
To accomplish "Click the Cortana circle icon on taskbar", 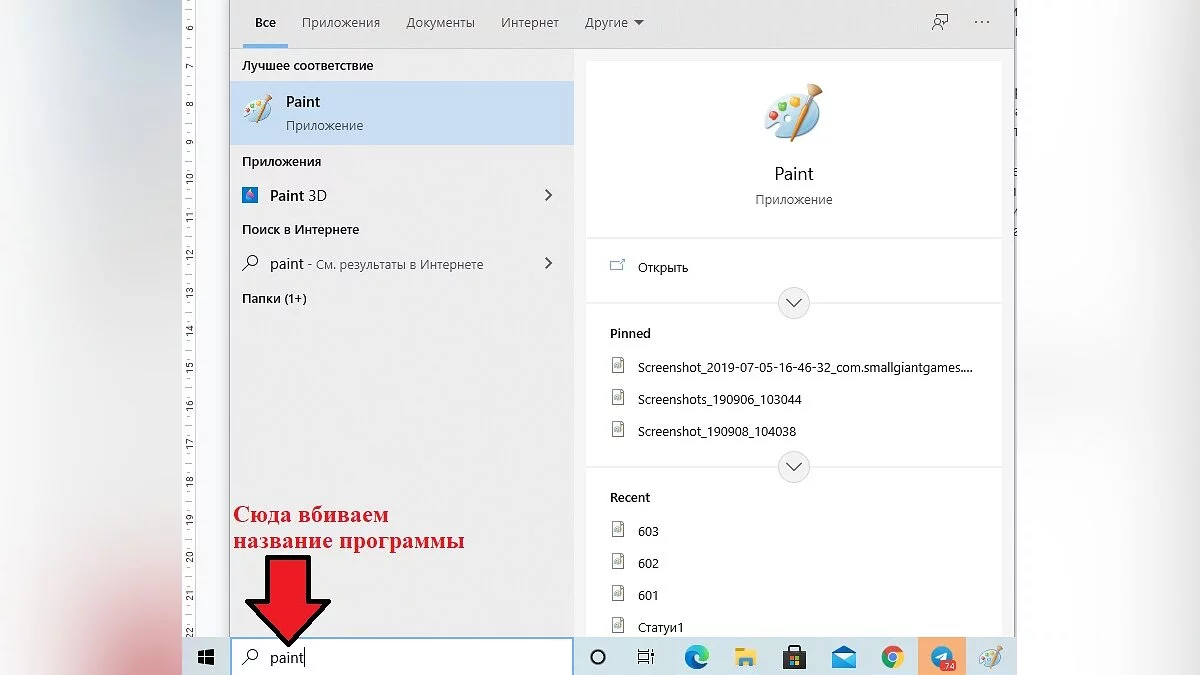I will tap(598, 657).
